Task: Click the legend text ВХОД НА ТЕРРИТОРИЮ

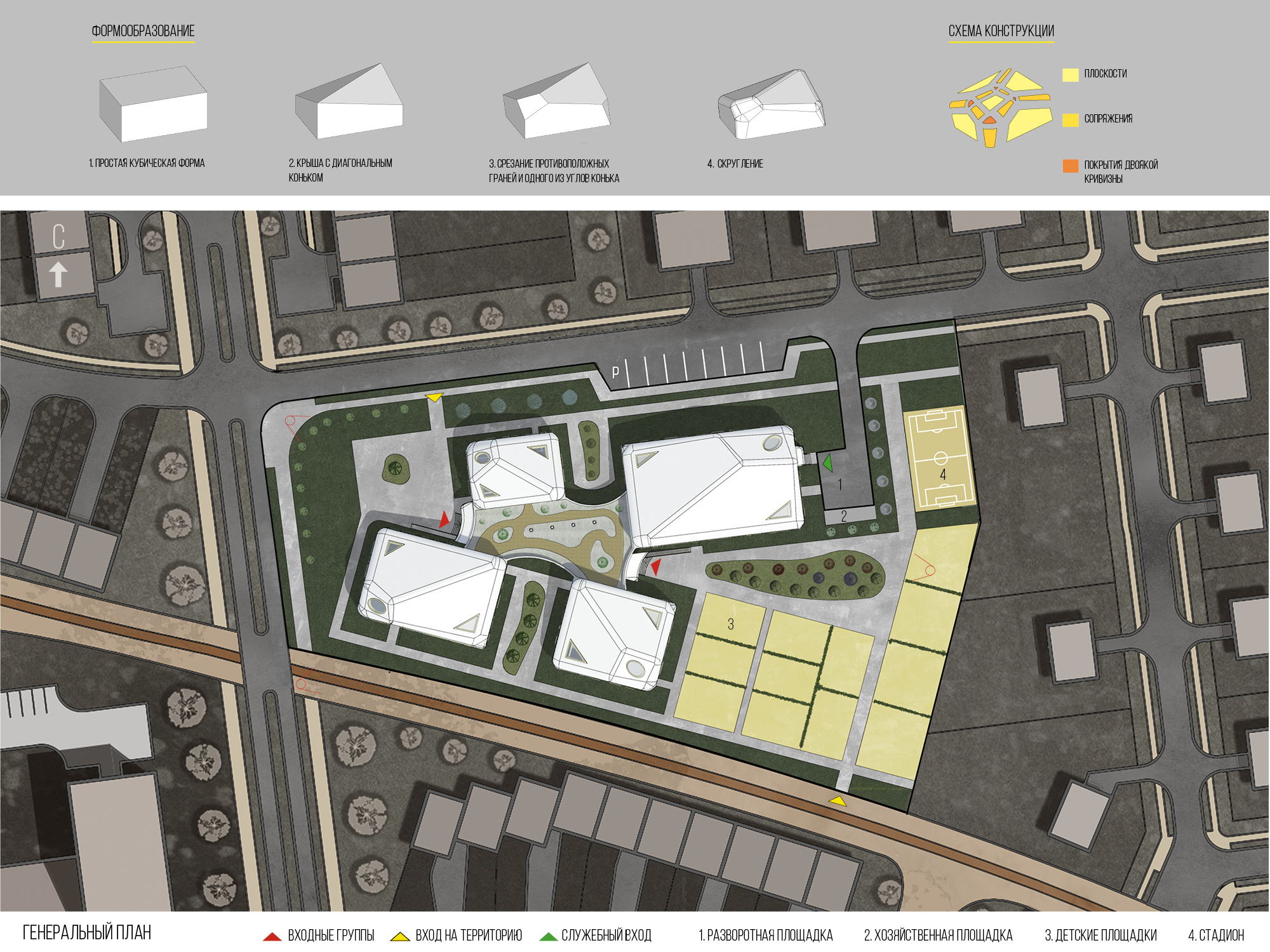Action: point(469,935)
